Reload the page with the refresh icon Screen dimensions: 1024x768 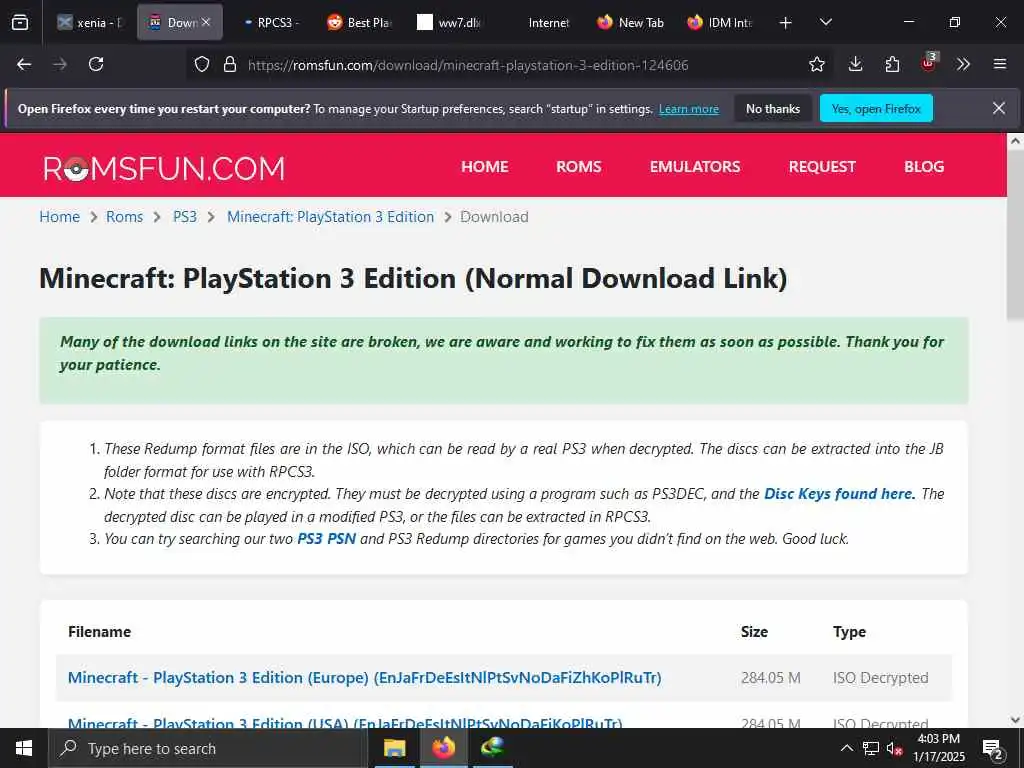(x=96, y=64)
